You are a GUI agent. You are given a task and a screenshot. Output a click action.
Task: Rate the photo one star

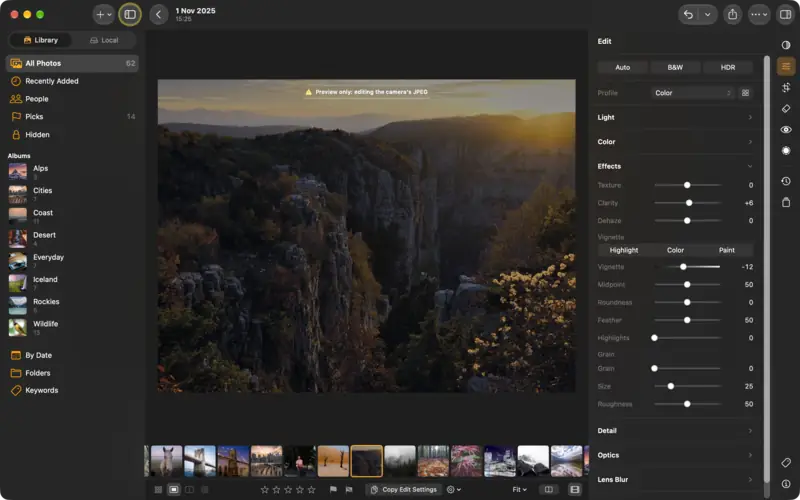click(264, 490)
